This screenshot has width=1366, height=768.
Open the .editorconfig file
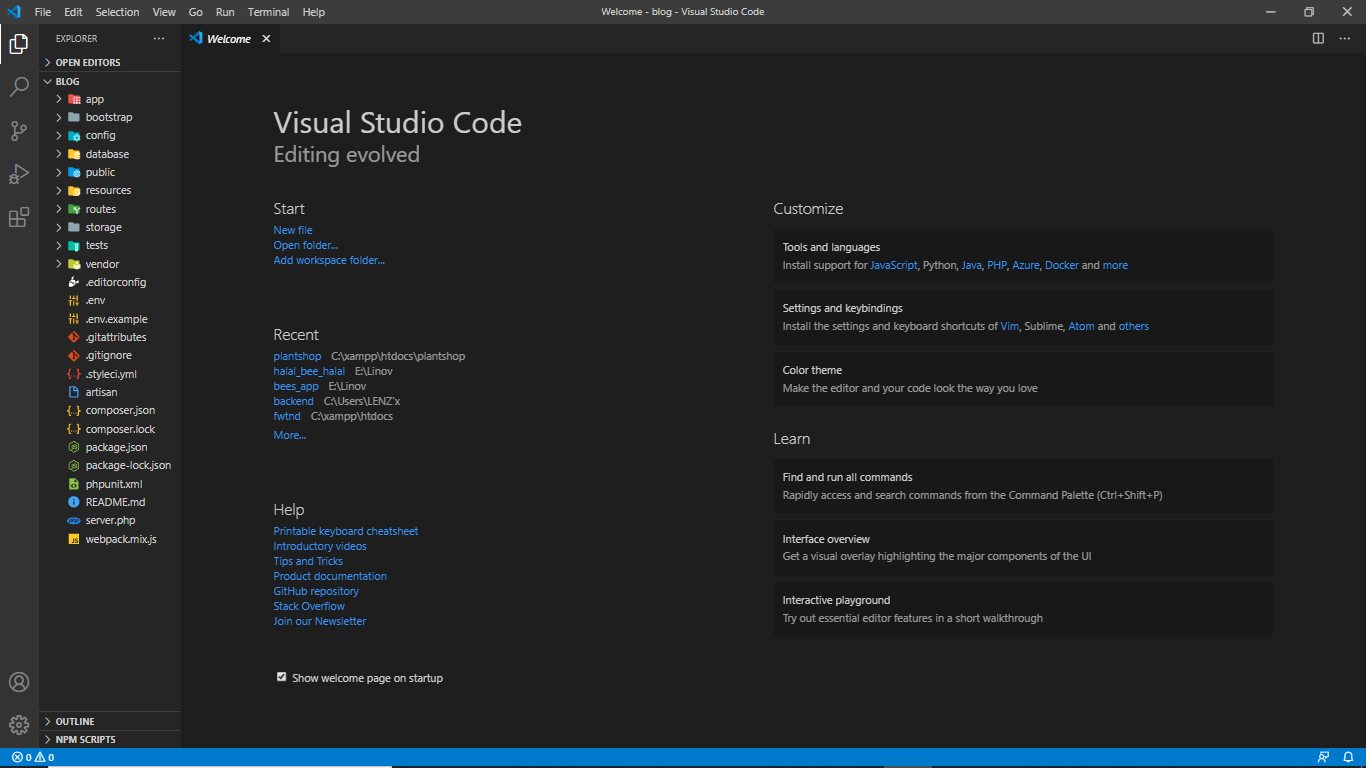[x=116, y=282]
